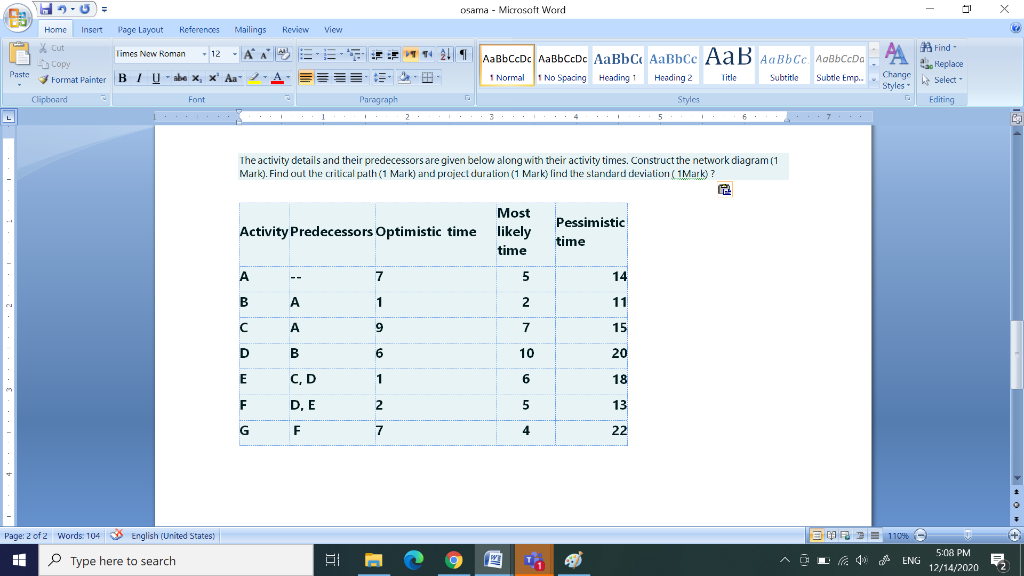This screenshot has width=1024, height=576.
Task: Click the Clear Formatting icon
Action: (x=283, y=54)
